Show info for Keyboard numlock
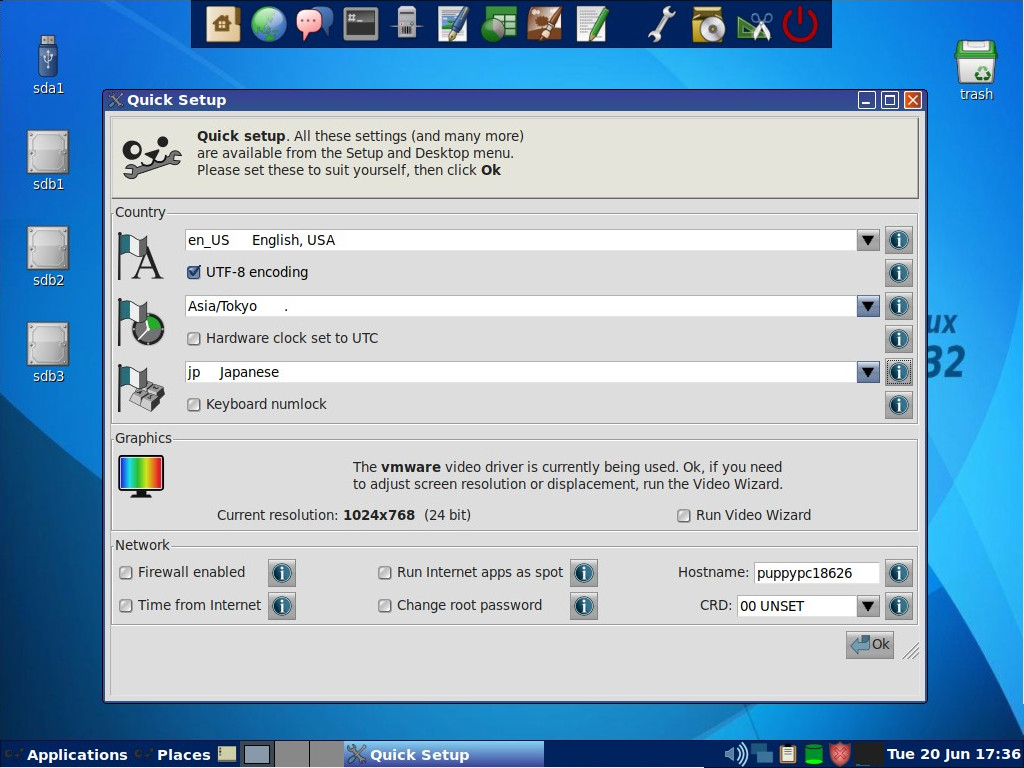Screen dimensions: 1024x768 click(x=899, y=405)
